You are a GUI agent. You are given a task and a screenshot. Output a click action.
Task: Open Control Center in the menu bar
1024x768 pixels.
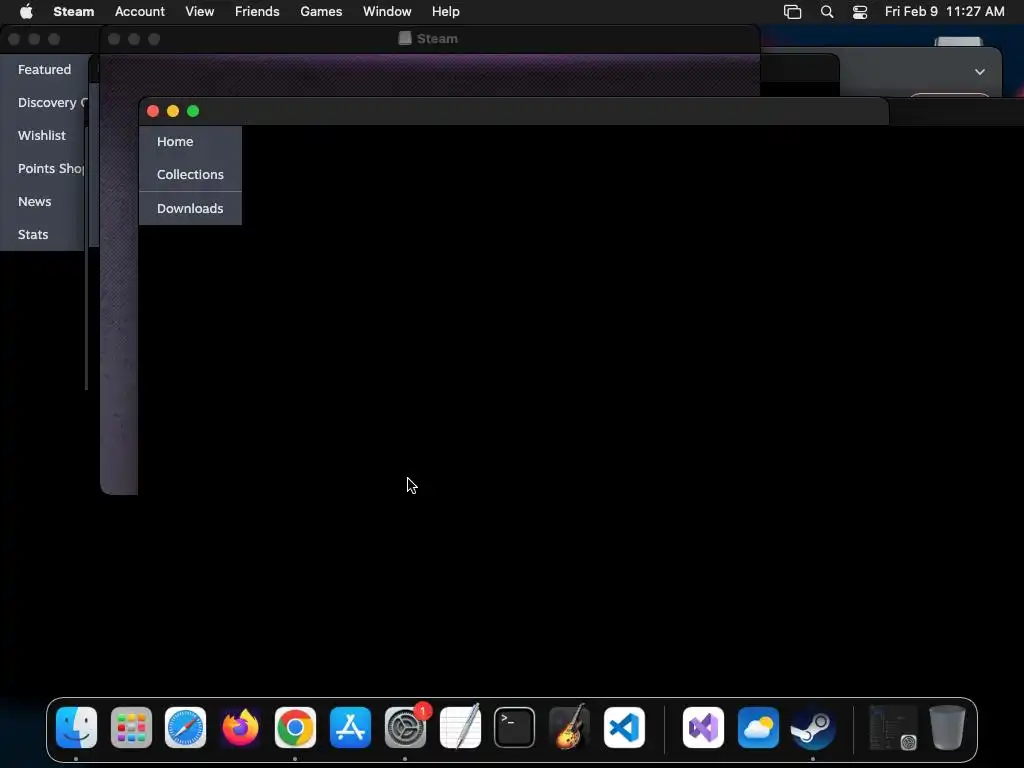pos(860,12)
